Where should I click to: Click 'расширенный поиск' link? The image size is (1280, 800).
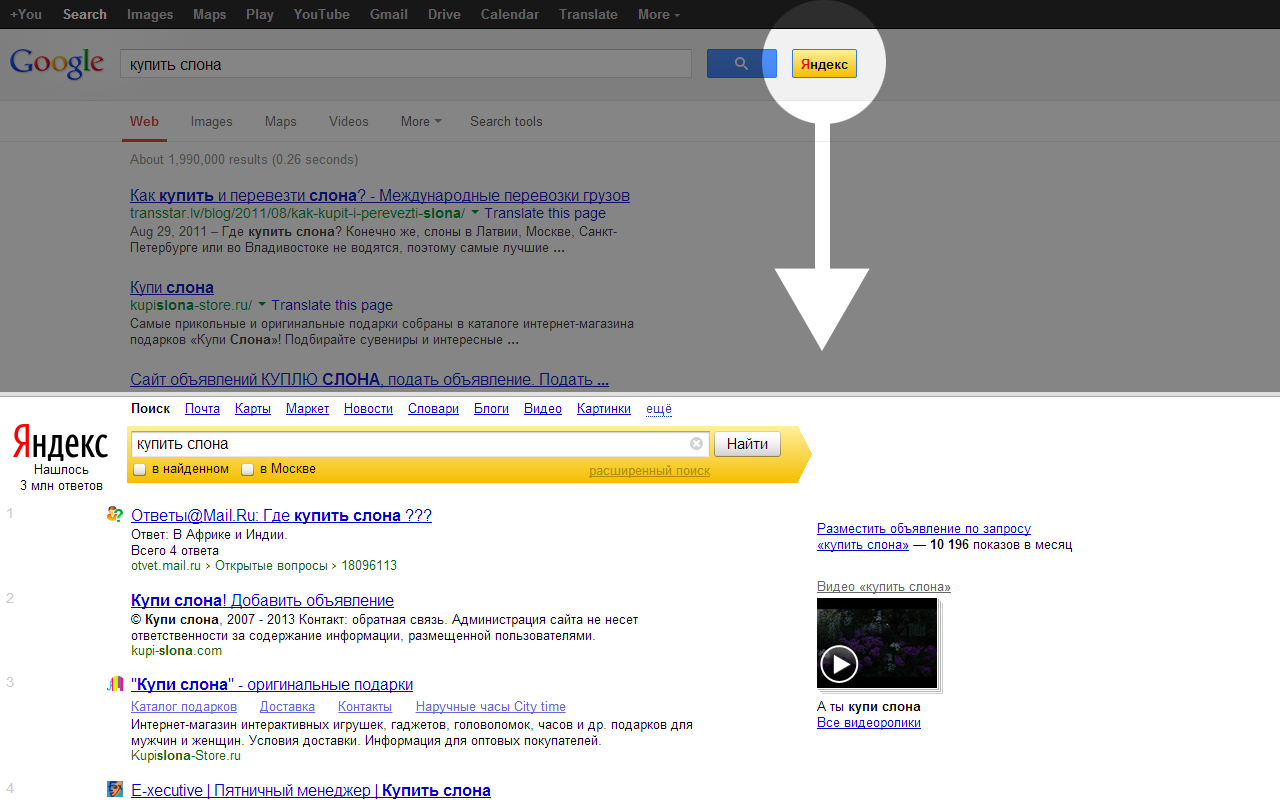click(650, 470)
